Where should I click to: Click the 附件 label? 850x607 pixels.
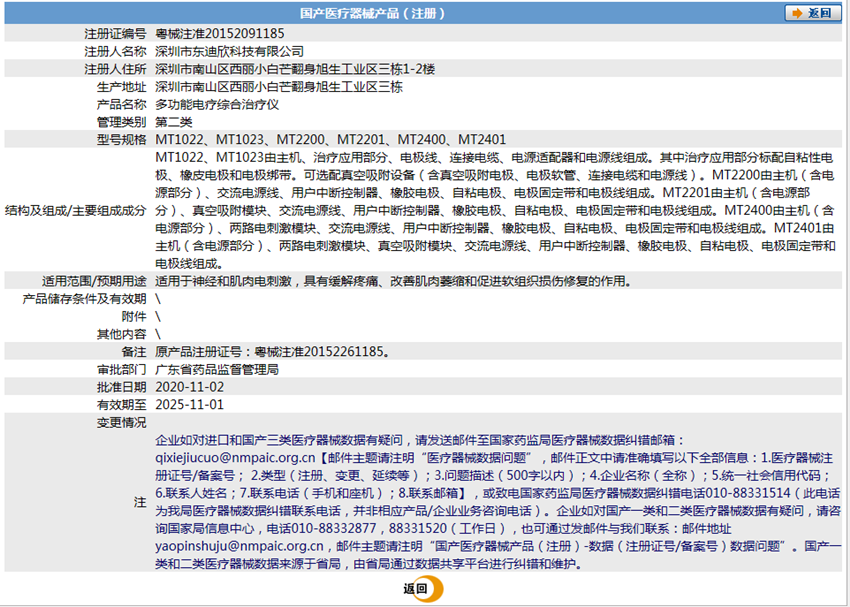[x=134, y=317]
